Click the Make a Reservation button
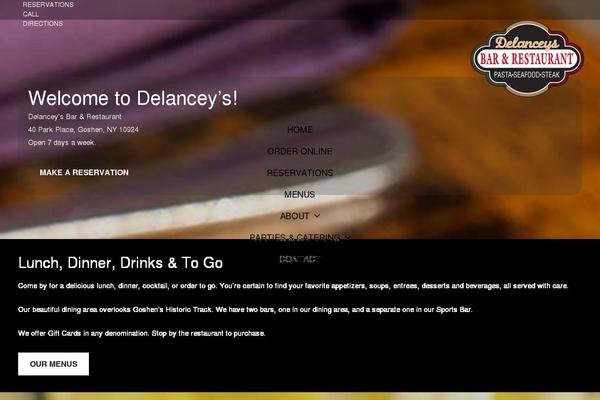600x400 pixels. pos(84,173)
